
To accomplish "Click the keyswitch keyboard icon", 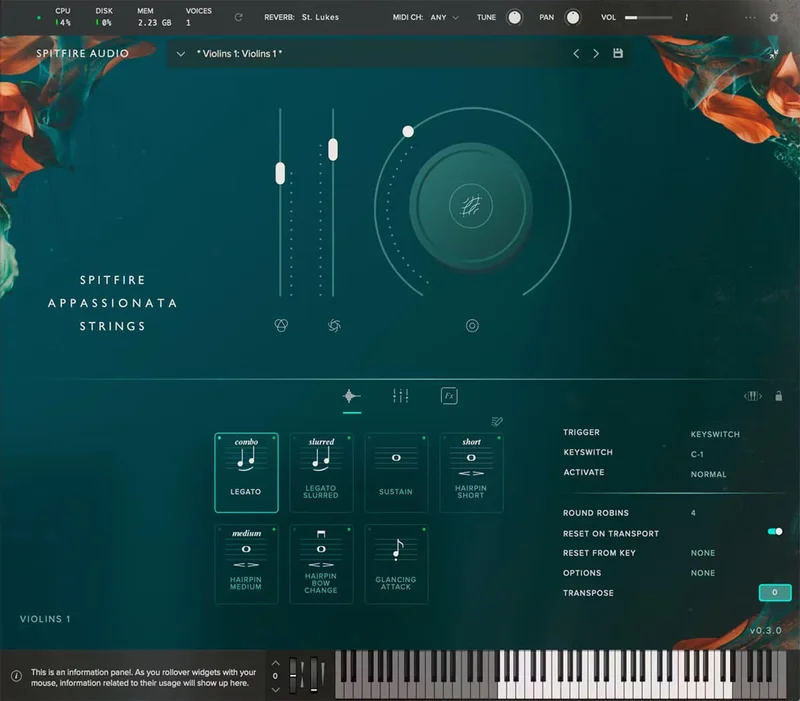I will pos(753,396).
